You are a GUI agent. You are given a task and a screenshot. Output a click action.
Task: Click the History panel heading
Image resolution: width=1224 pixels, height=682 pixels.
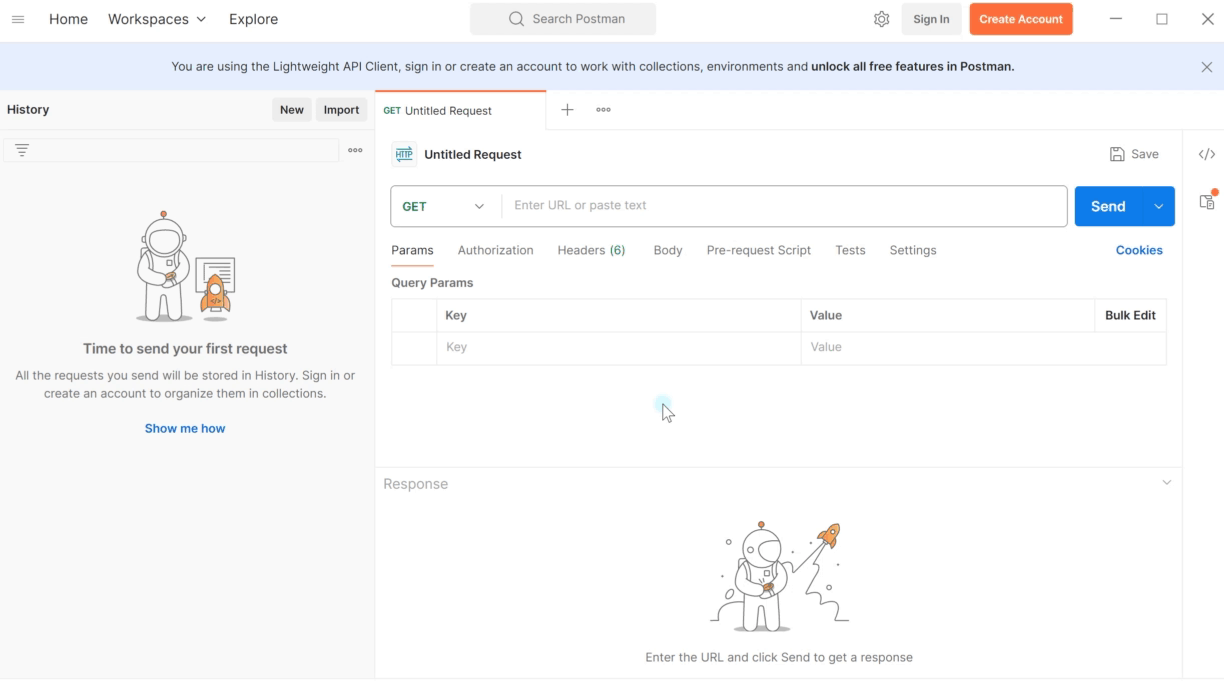point(28,110)
